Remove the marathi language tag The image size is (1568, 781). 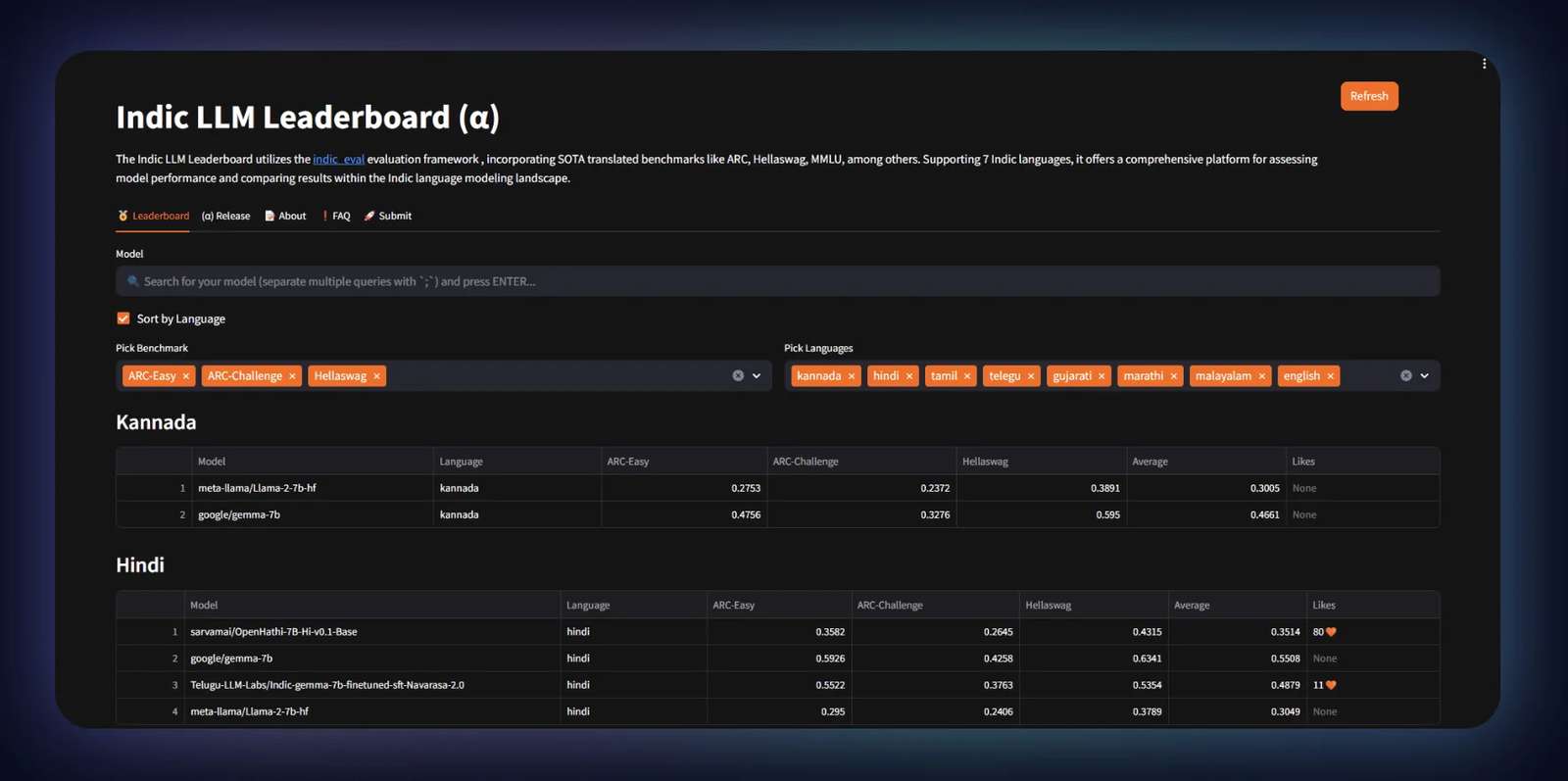click(x=1174, y=376)
